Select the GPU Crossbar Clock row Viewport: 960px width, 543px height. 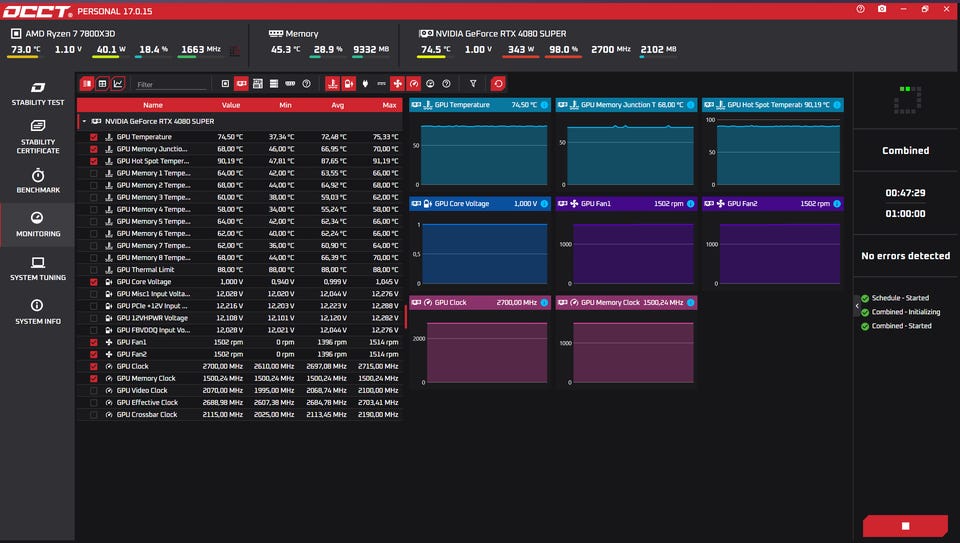[x=240, y=415]
